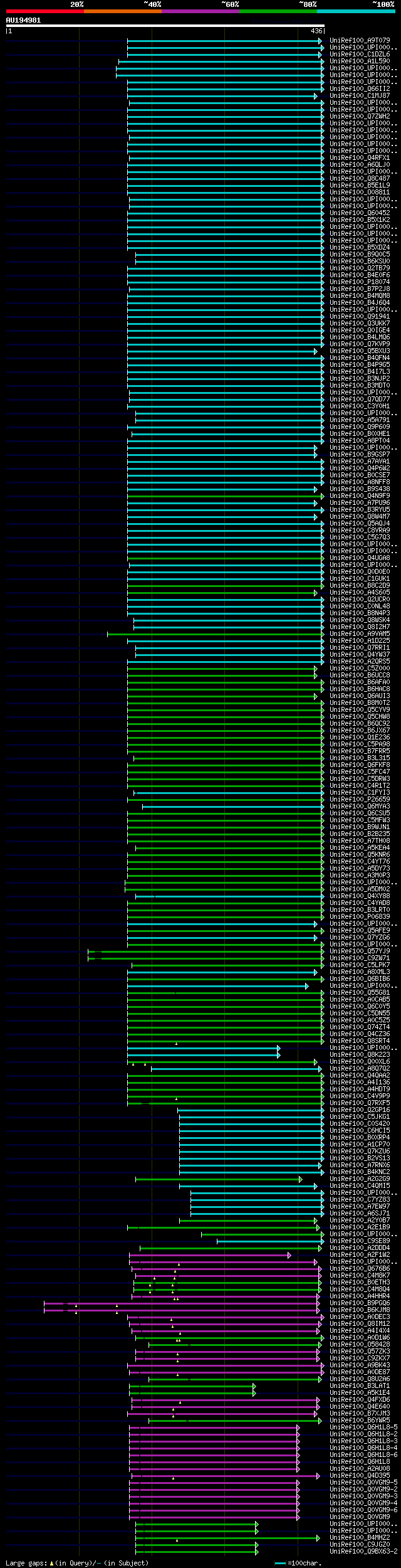Choose the UniRef100_Q4XY88 hit label
The image size is (401, 1568).
(360, 896)
